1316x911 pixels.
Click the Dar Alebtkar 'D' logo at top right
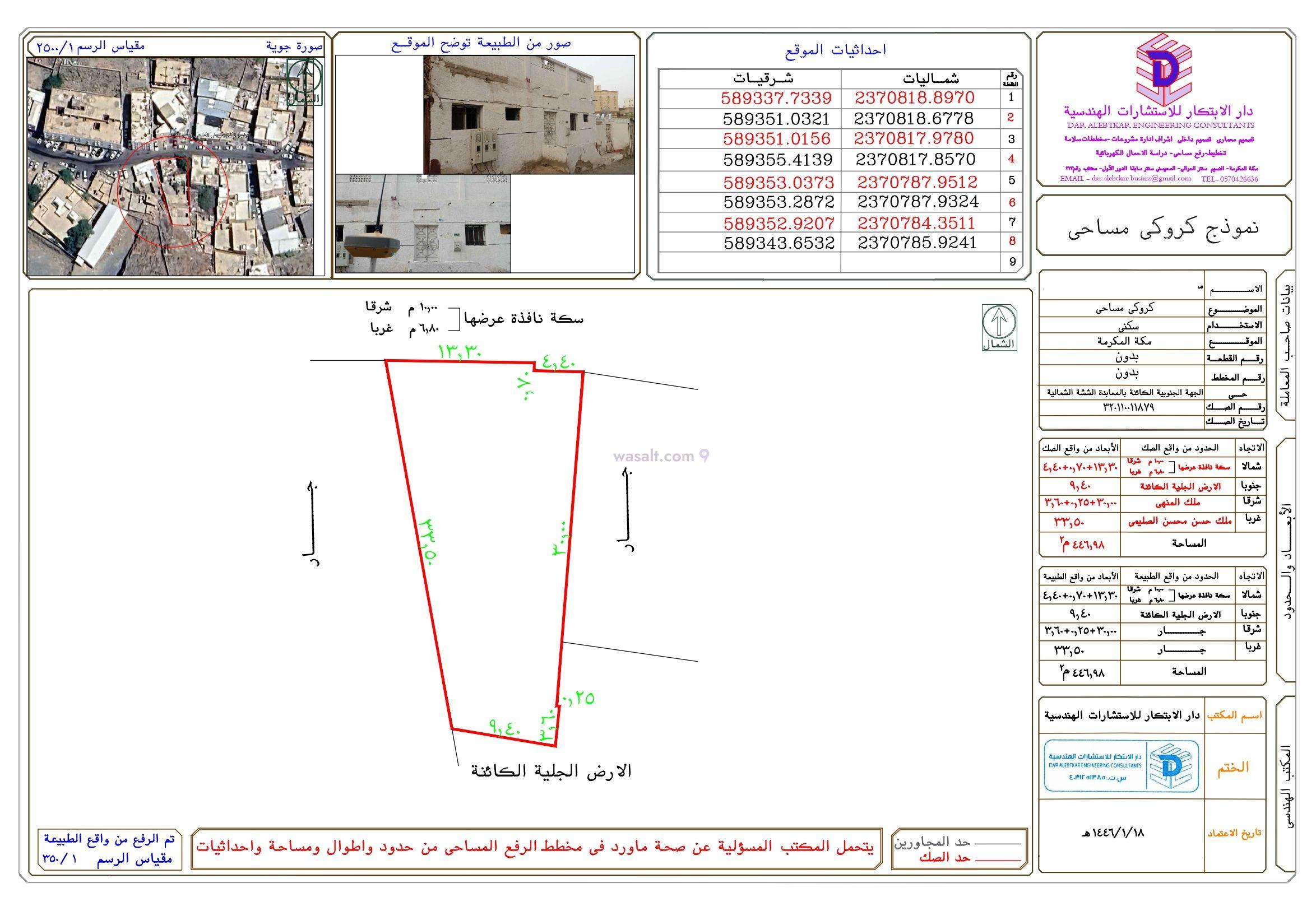1165,69
